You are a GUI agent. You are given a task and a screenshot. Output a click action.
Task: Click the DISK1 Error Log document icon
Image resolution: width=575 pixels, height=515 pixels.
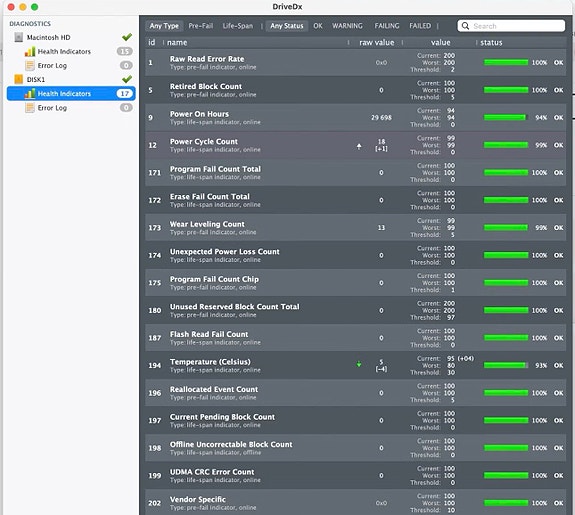tap(30, 107)
